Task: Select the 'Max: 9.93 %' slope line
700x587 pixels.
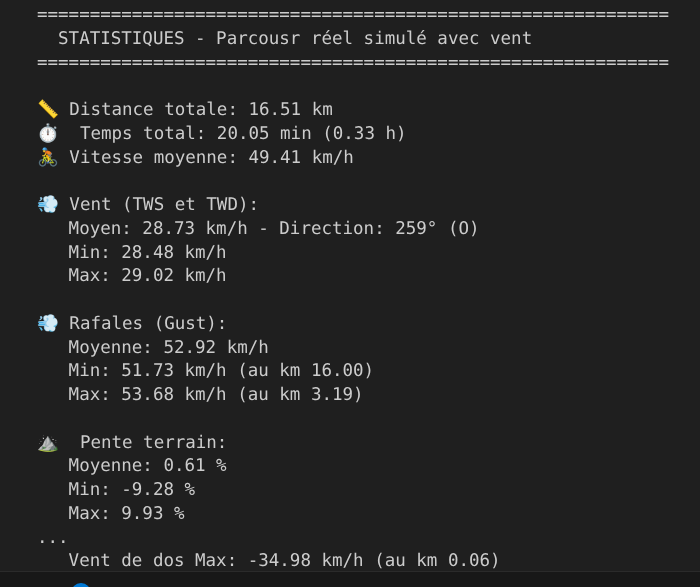Action: (126, 513)
